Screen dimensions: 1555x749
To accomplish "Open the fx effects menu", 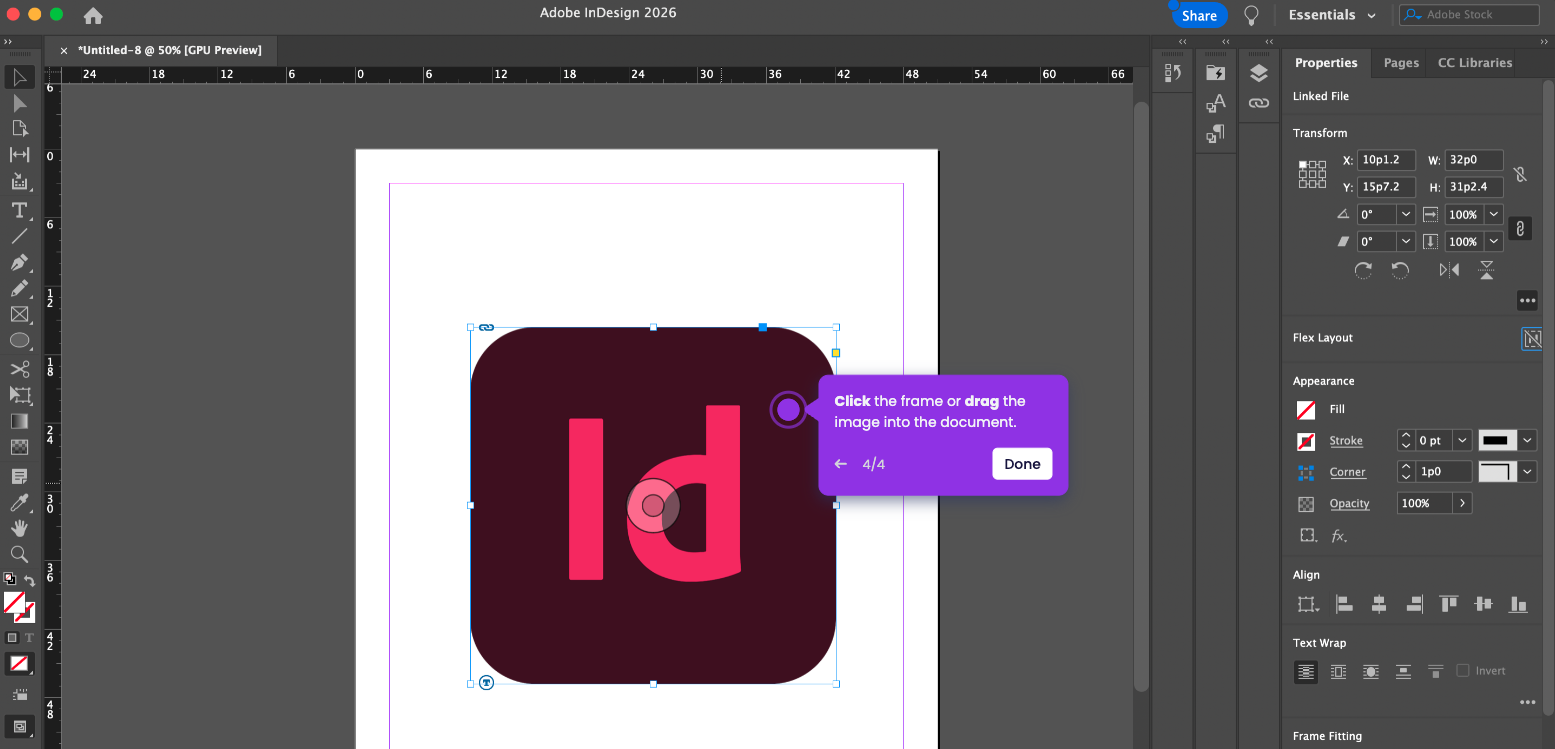I will tap(1339, 536).
